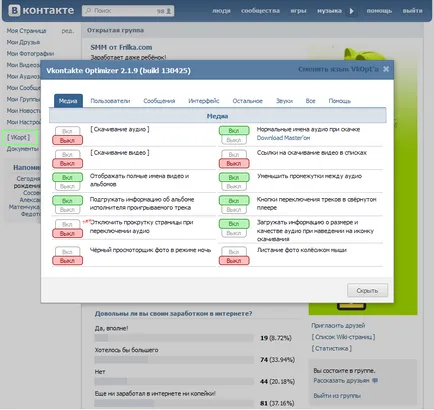Open the Download Master'ом link
The width and height of the screenshot is (434, 410).
click(x=283, y=138)
